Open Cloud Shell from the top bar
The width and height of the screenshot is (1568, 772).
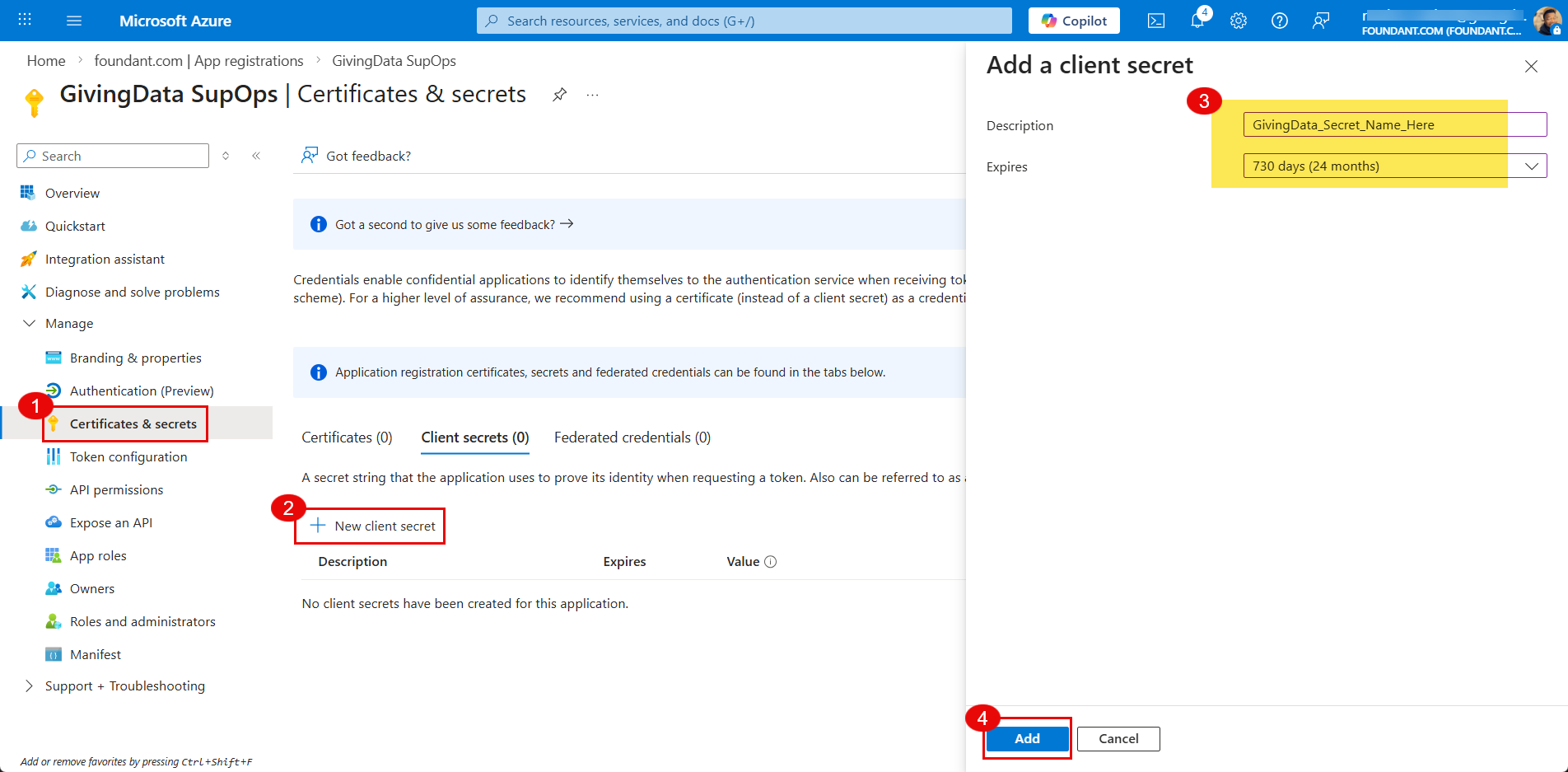point(1156,21)
